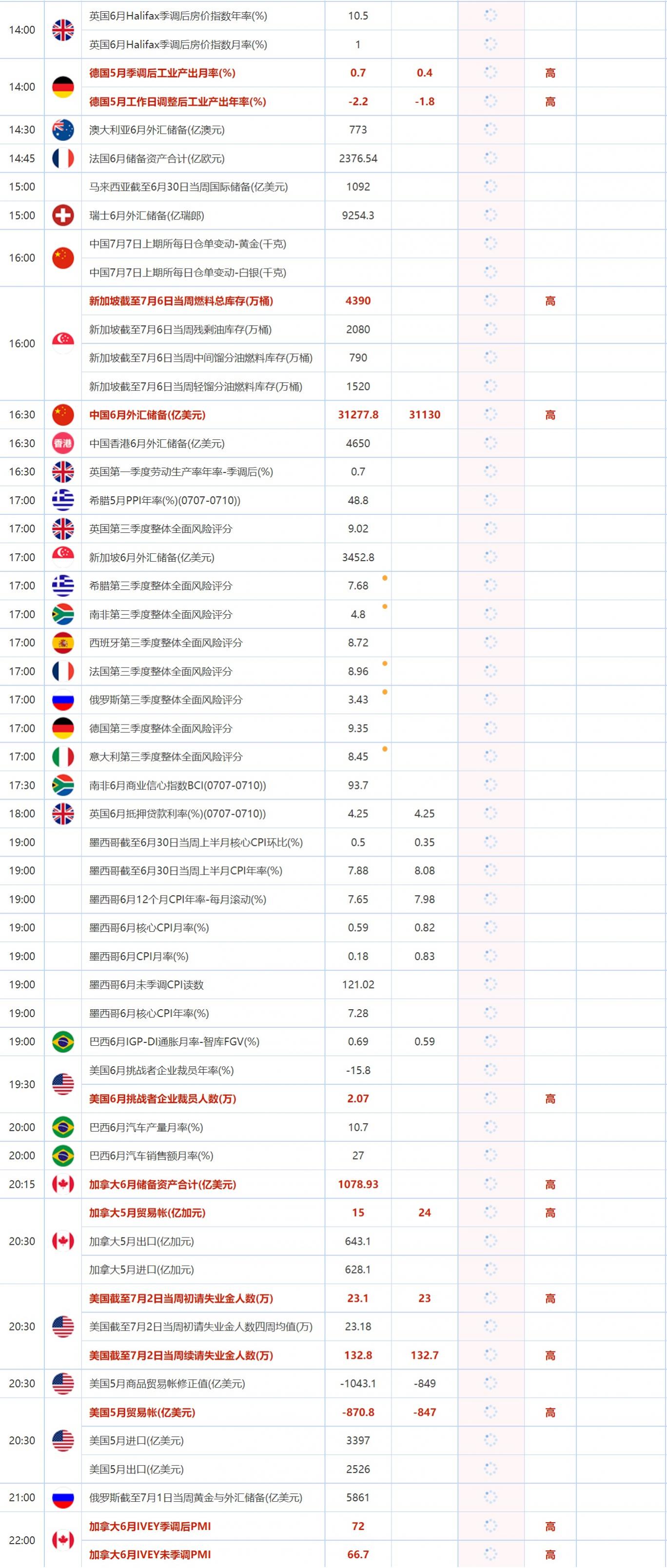Click the Canada flag beside 加拿大6月储备资产合计
Image resolution: width=667 pixels, height=1568 pixels.
pyautogui.click(x=63, y=1184)
